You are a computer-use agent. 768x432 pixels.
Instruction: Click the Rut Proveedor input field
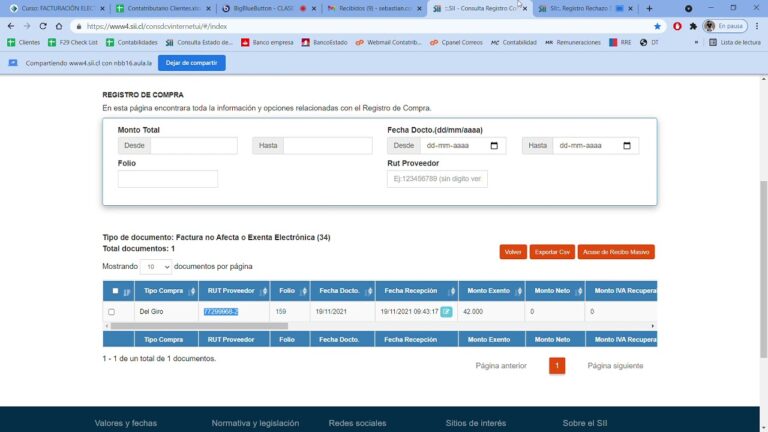click(437, 179)
